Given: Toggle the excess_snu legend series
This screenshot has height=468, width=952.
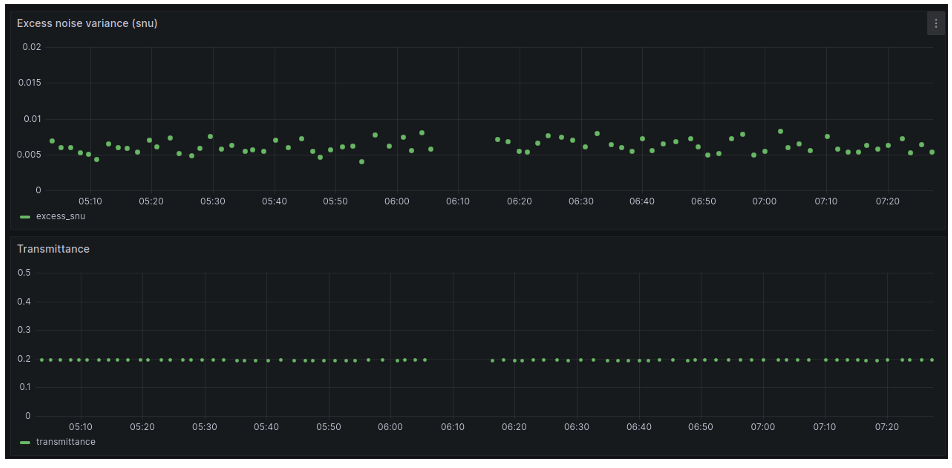Looking at the screenshot, I should [61, 216].
